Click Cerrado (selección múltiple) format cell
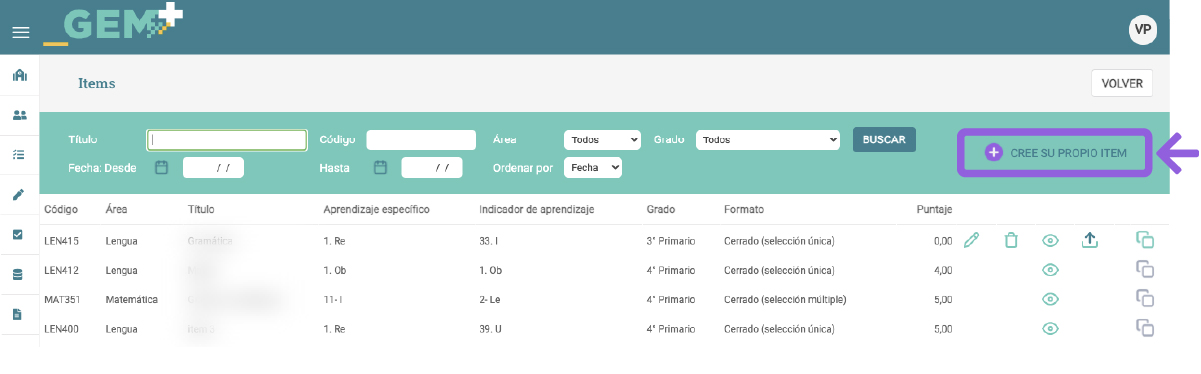The height and width of the screenshot is (374, 1201). (785, 299)
